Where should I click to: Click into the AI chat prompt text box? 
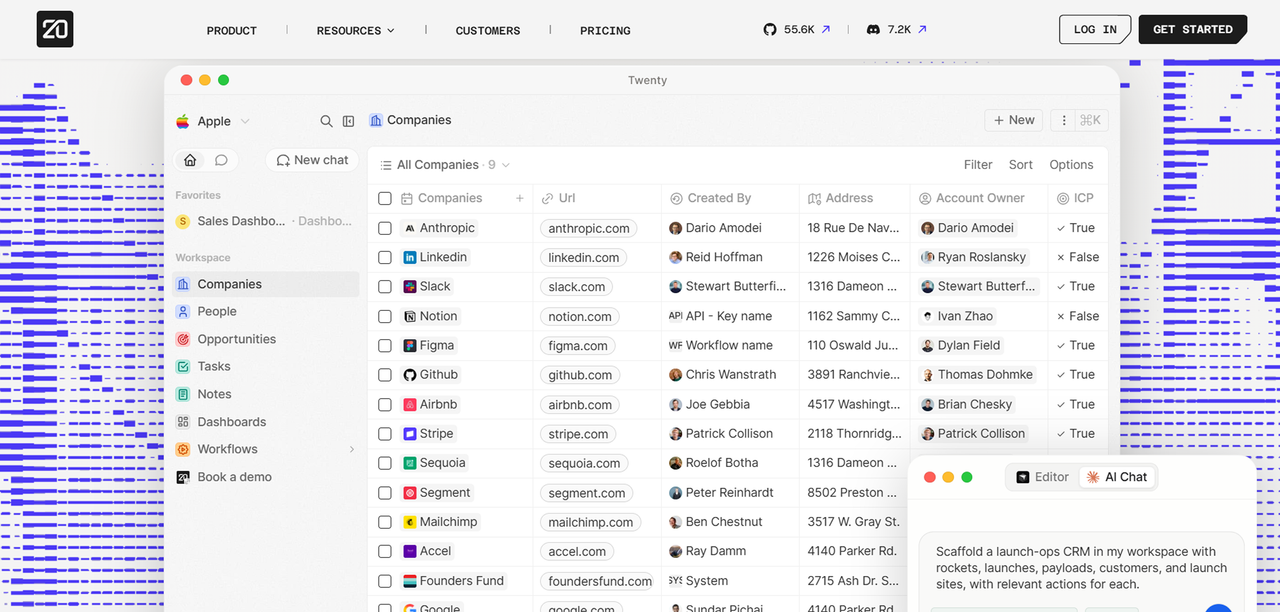point(1081,567)
